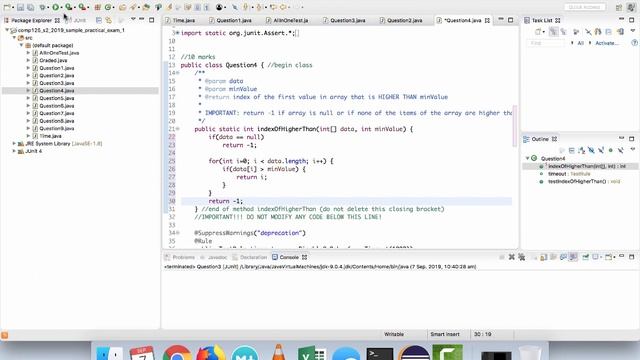The width and height of the screenshot is (640, 360).
Task: Open the Chrome icon in the Dock
Action: coord(177,353)
